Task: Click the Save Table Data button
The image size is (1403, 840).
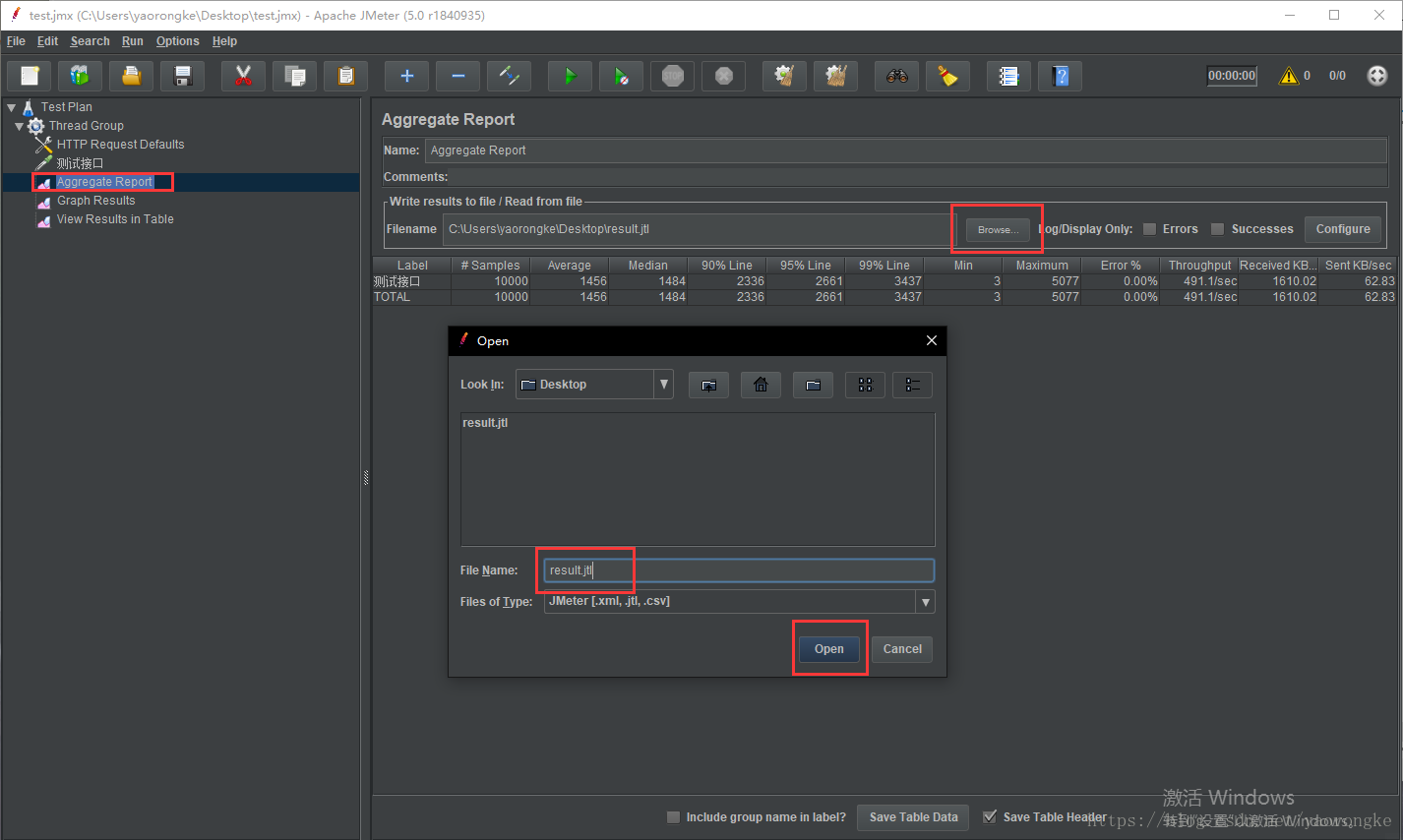Action: (x=913, y=817)
